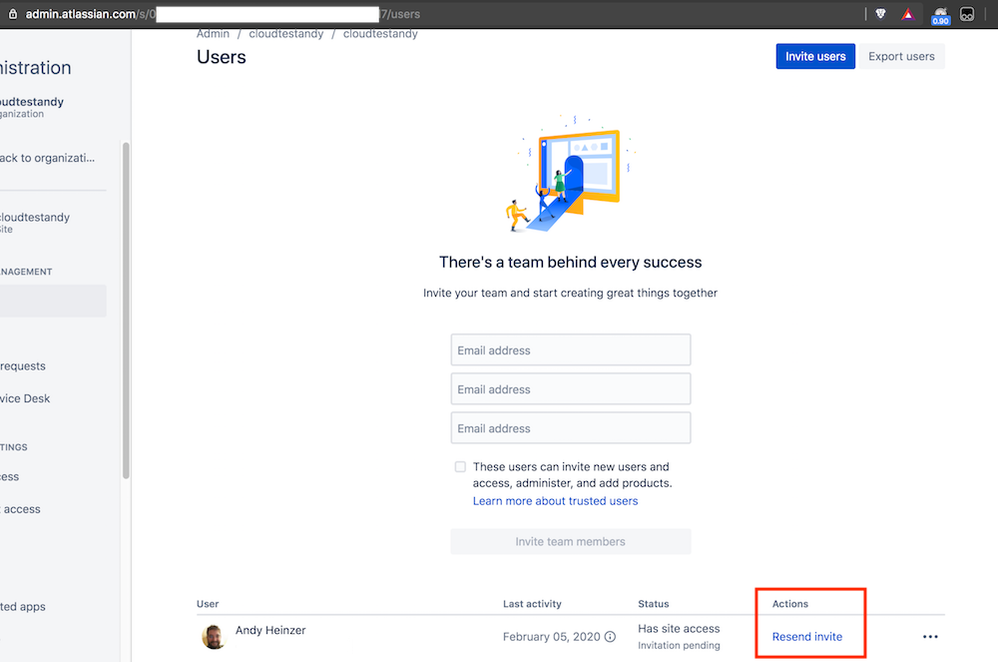Screen dimensions: 998x662
Task: Click the lock icon in address bar
Action: (13, 14)
